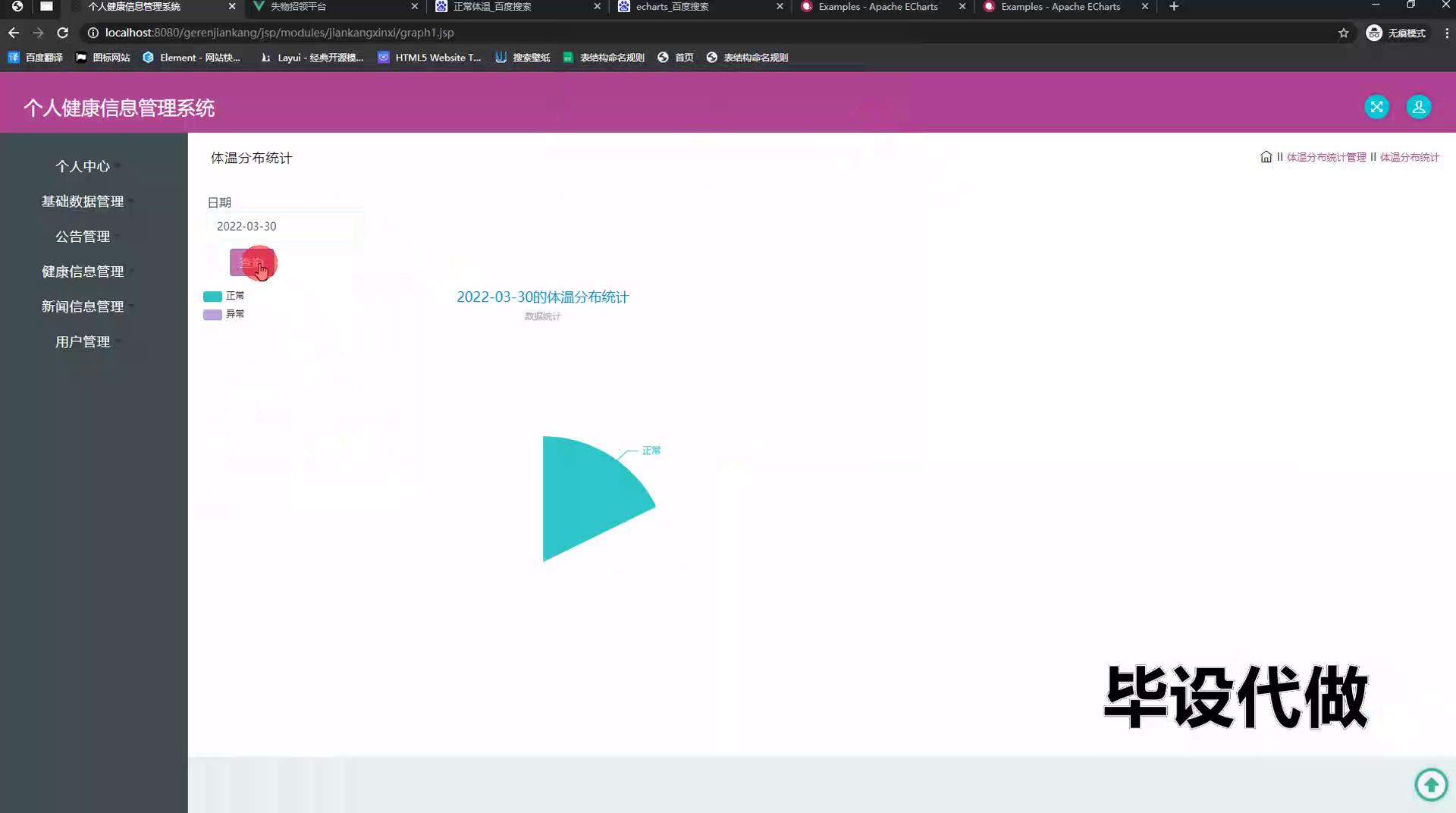
Task: Click the 数据统计 chart subtitle
Action: pyautogui.click(x=543, y=316)
